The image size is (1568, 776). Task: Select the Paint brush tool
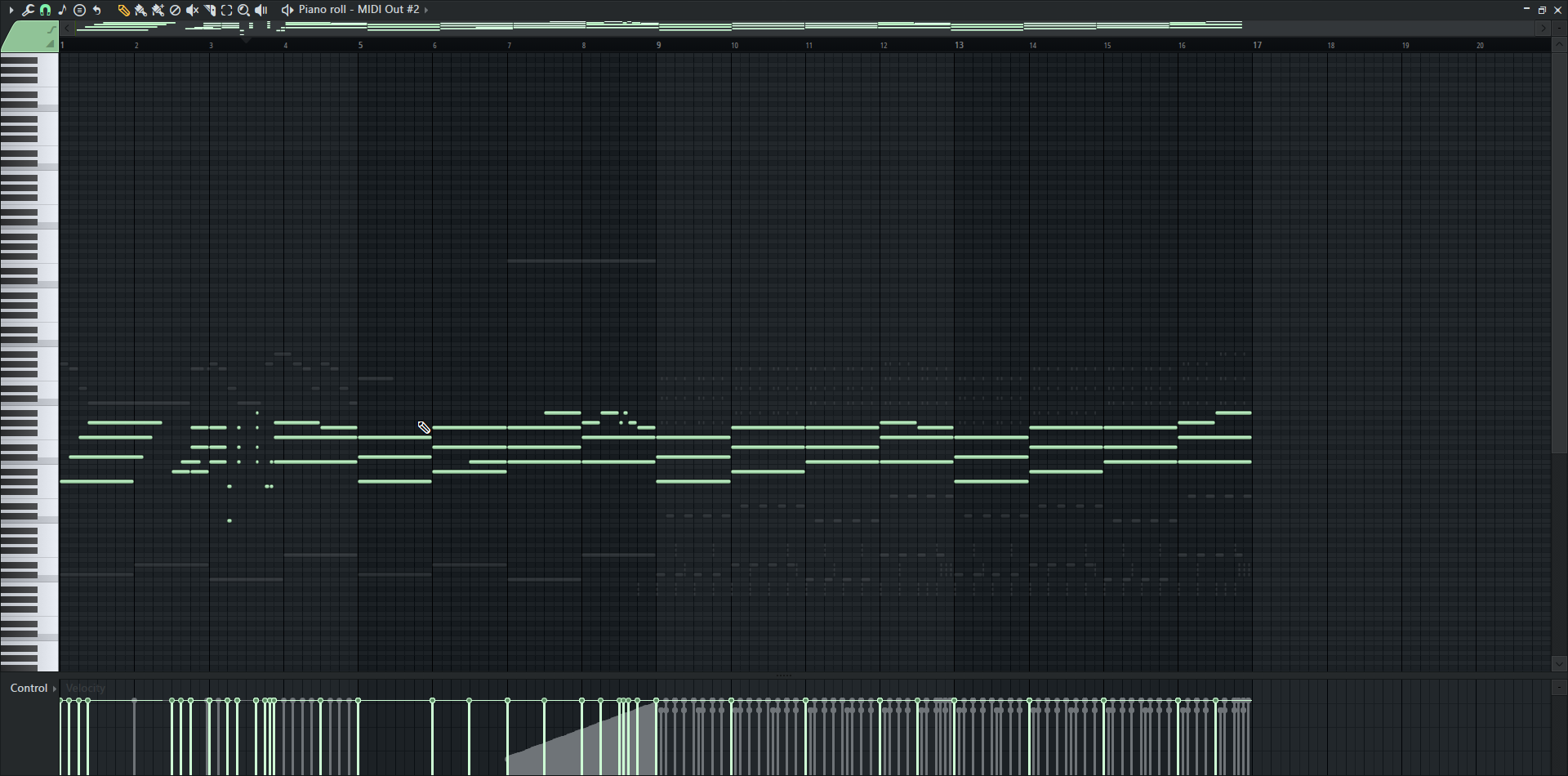[x=140, y=10]
